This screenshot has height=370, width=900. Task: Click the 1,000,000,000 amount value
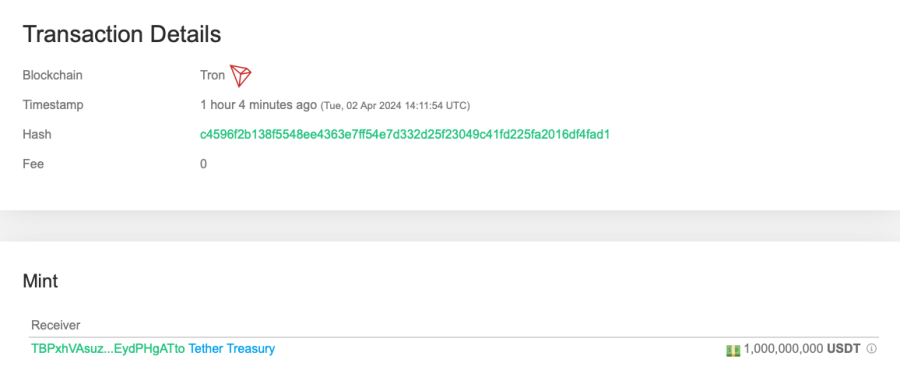pos(783,349)
